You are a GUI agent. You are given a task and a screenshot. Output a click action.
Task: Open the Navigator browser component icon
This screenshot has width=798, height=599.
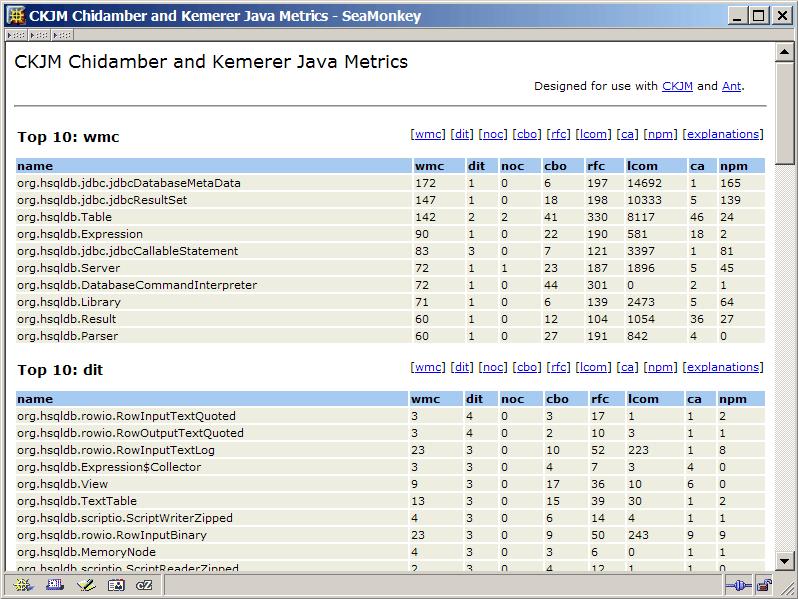[22, 585]
